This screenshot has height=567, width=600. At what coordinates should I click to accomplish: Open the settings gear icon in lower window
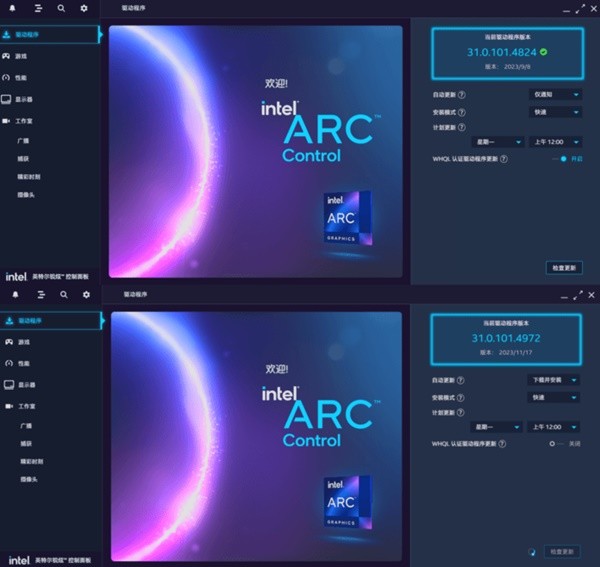pyautogui.click(x=86, y=295)
